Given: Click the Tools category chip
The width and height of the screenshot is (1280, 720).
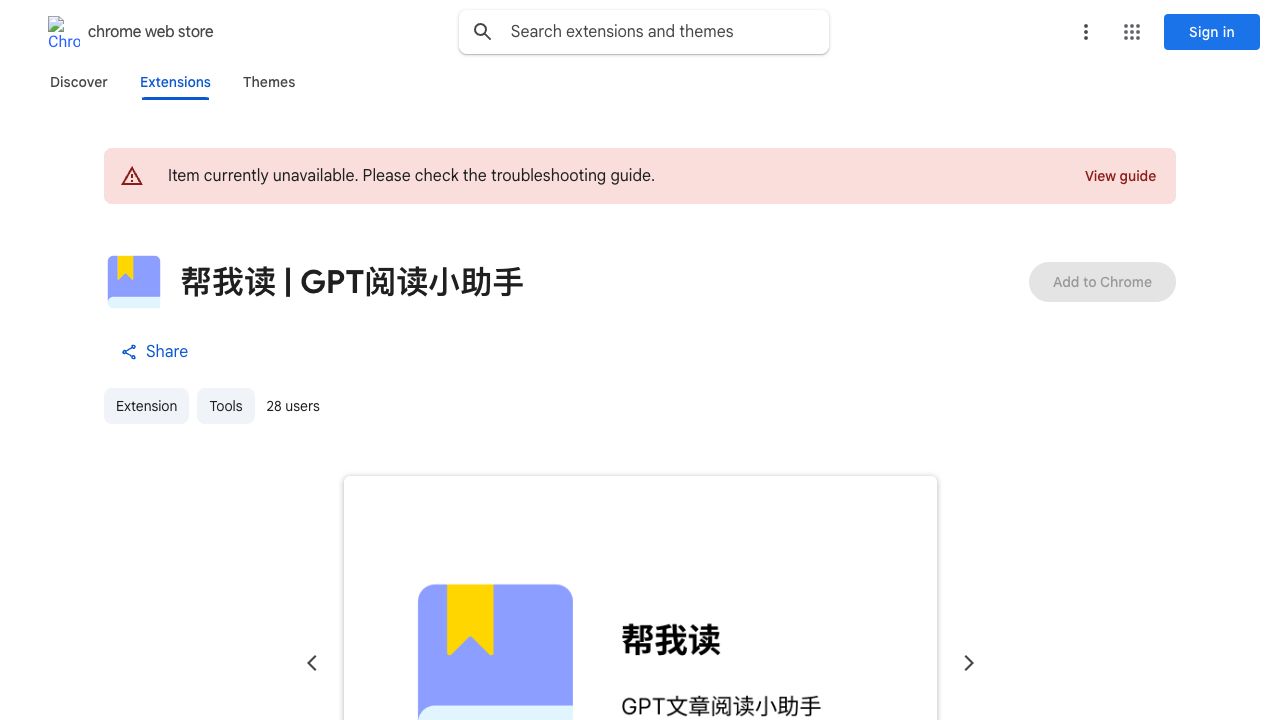Looking at the screenshot, I should click(x=226, y=406).
